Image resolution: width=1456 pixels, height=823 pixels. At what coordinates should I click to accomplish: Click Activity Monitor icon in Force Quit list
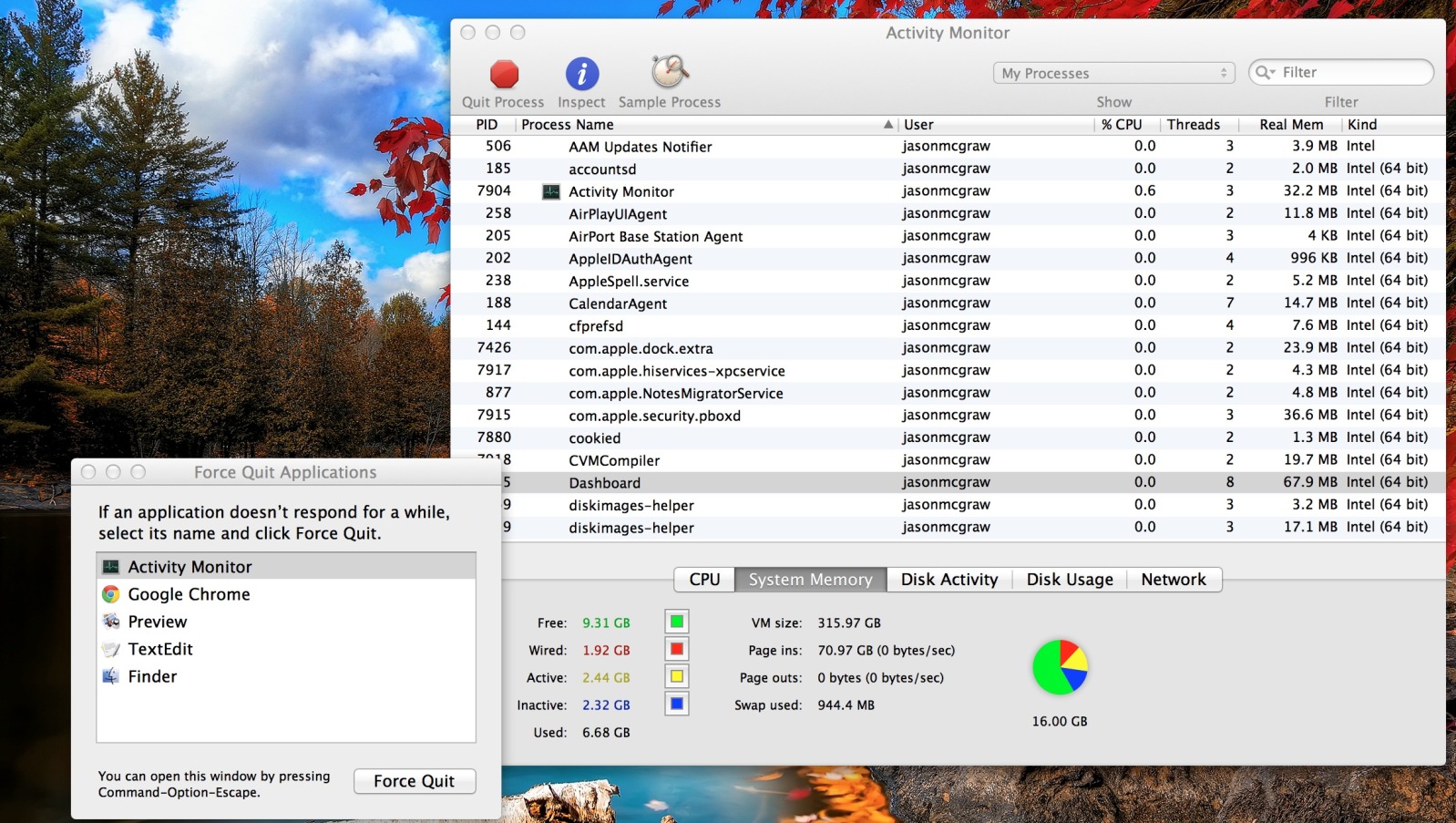pyautogui.click(x=111, y=567)
